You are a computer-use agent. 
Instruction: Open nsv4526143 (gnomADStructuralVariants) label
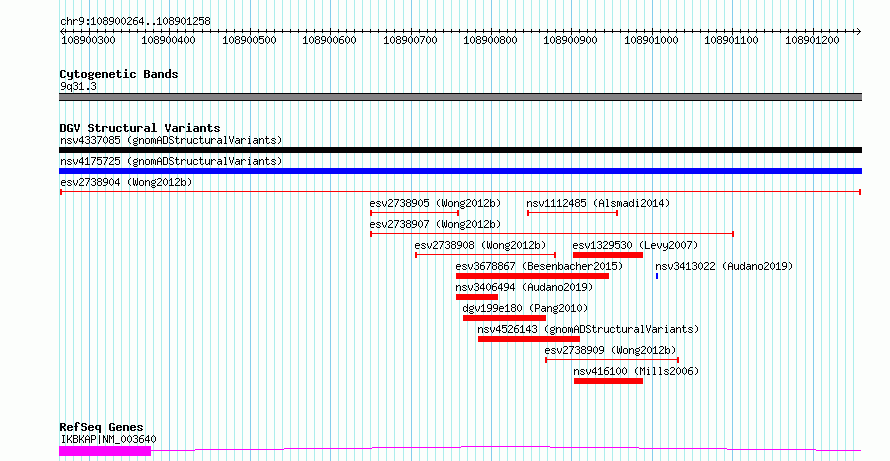(588, 329)
